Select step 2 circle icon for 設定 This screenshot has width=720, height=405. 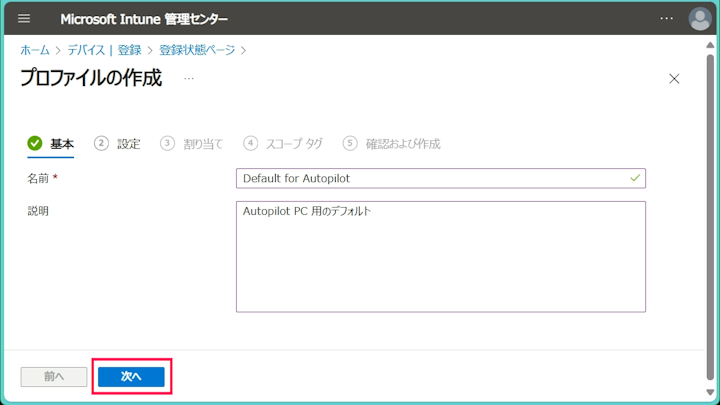click(x=101, y=143)
